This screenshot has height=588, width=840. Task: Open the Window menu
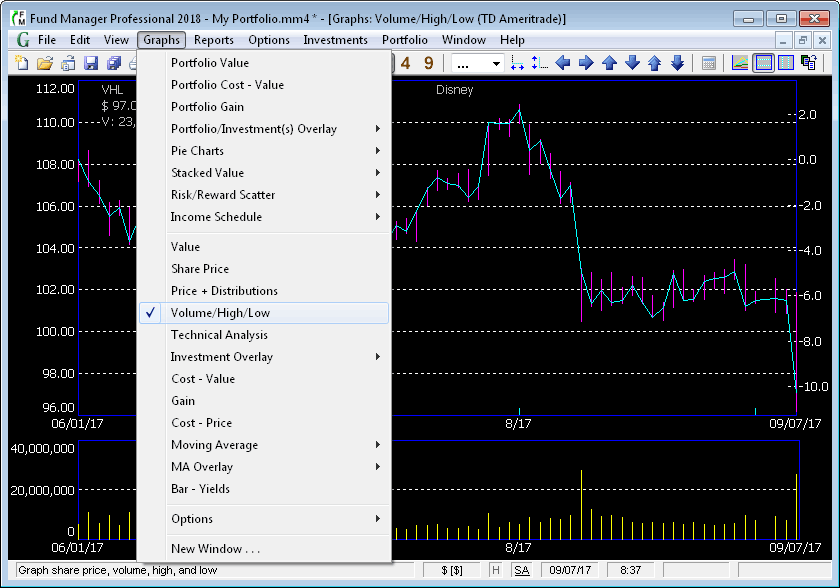click(x=464, y=40)
